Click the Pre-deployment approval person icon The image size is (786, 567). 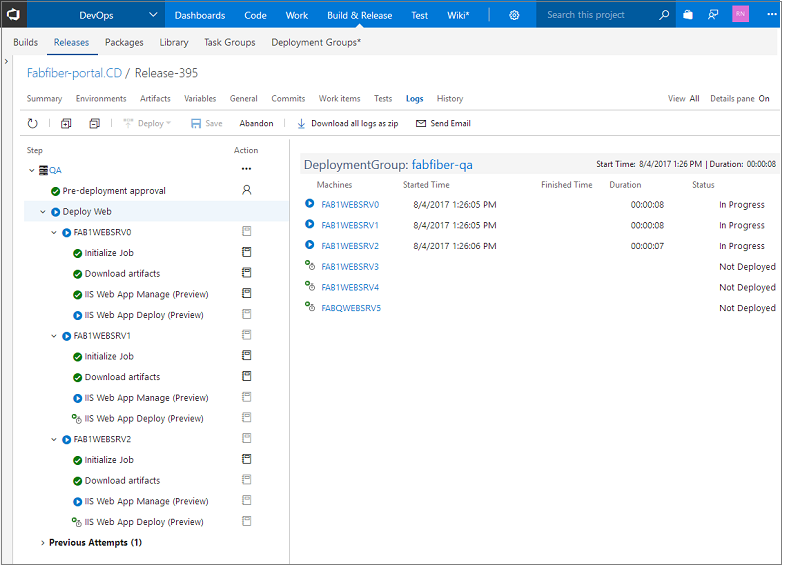coord(246,190)
